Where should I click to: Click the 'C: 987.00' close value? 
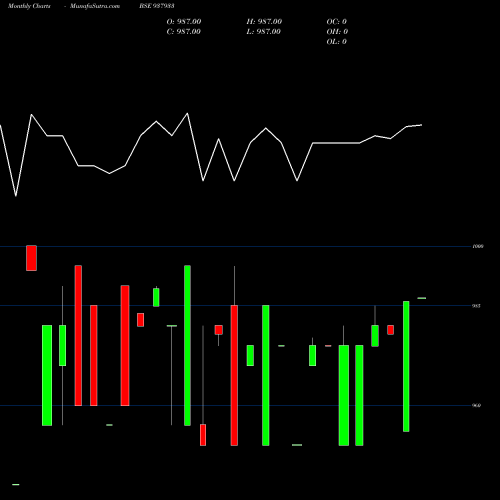click(x=184, y=32)
